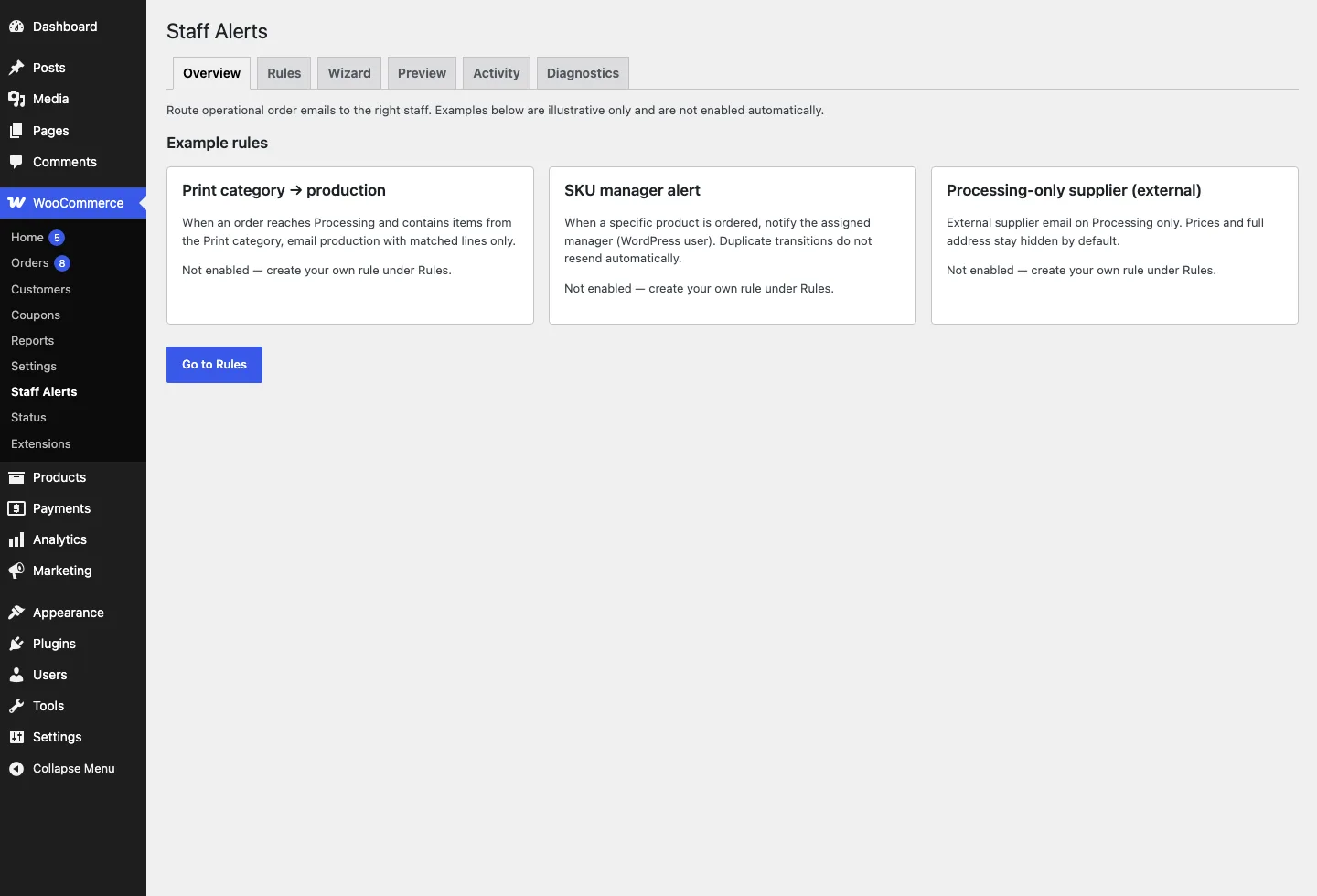1317x896 pixels.
Task: Open the Appearance menu label
Action: (x=69, y=613)
